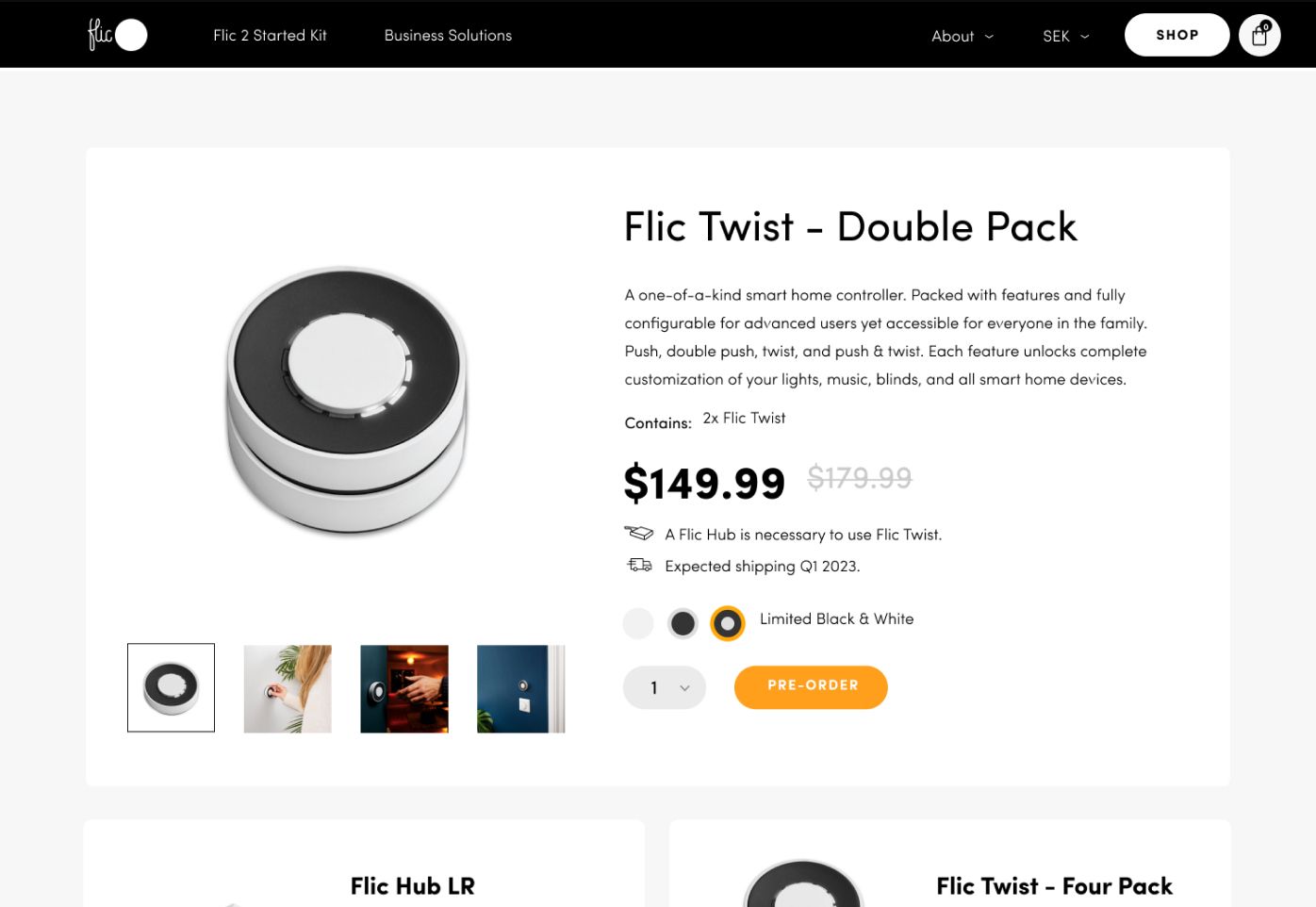Image resolution: width=1316 pixels, height=907 pixels.
Task: Show thumbnail of Twist on blue wall
Action: (521, 688)
